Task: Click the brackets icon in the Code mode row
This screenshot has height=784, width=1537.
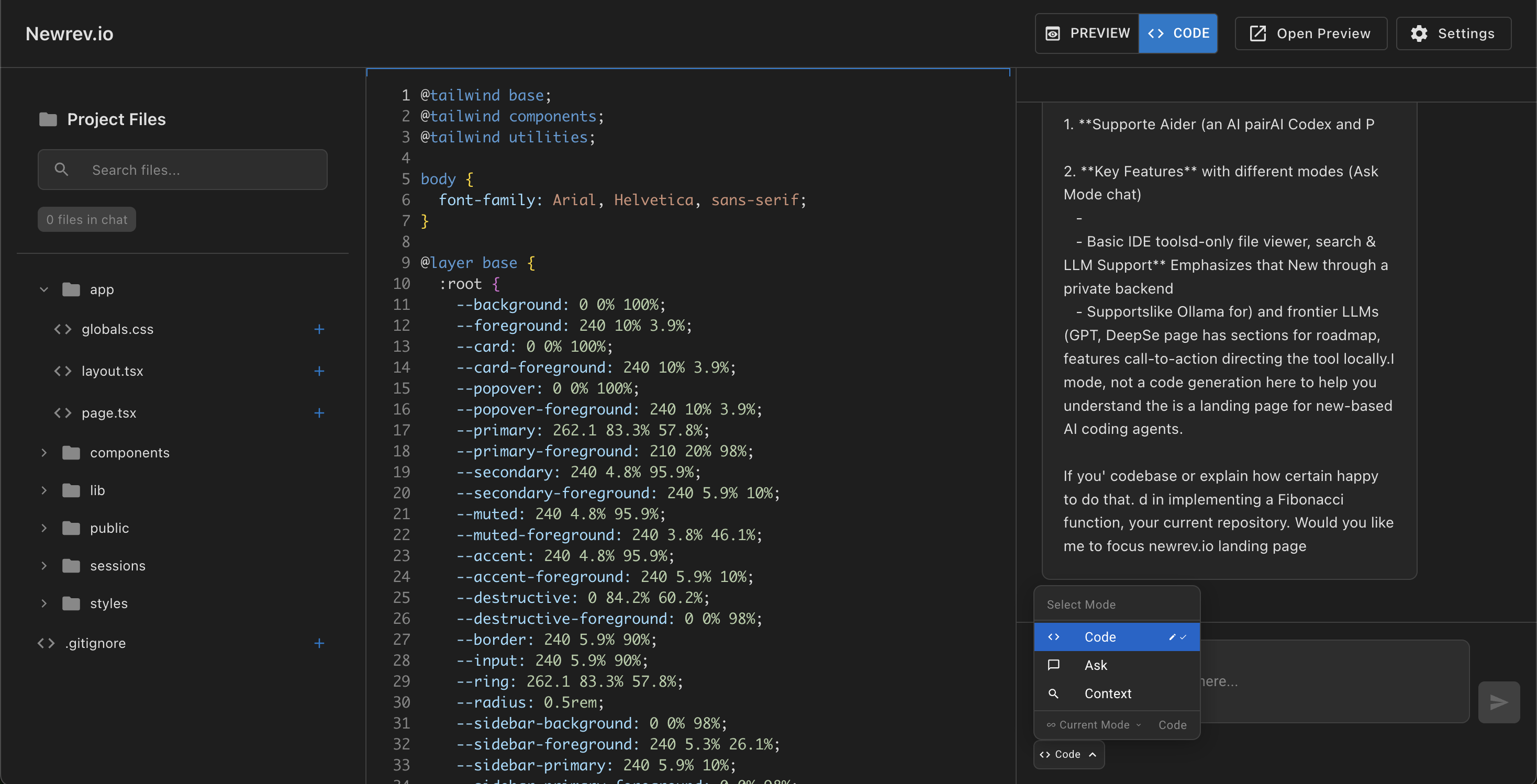Action: [x=1054, y=637]
